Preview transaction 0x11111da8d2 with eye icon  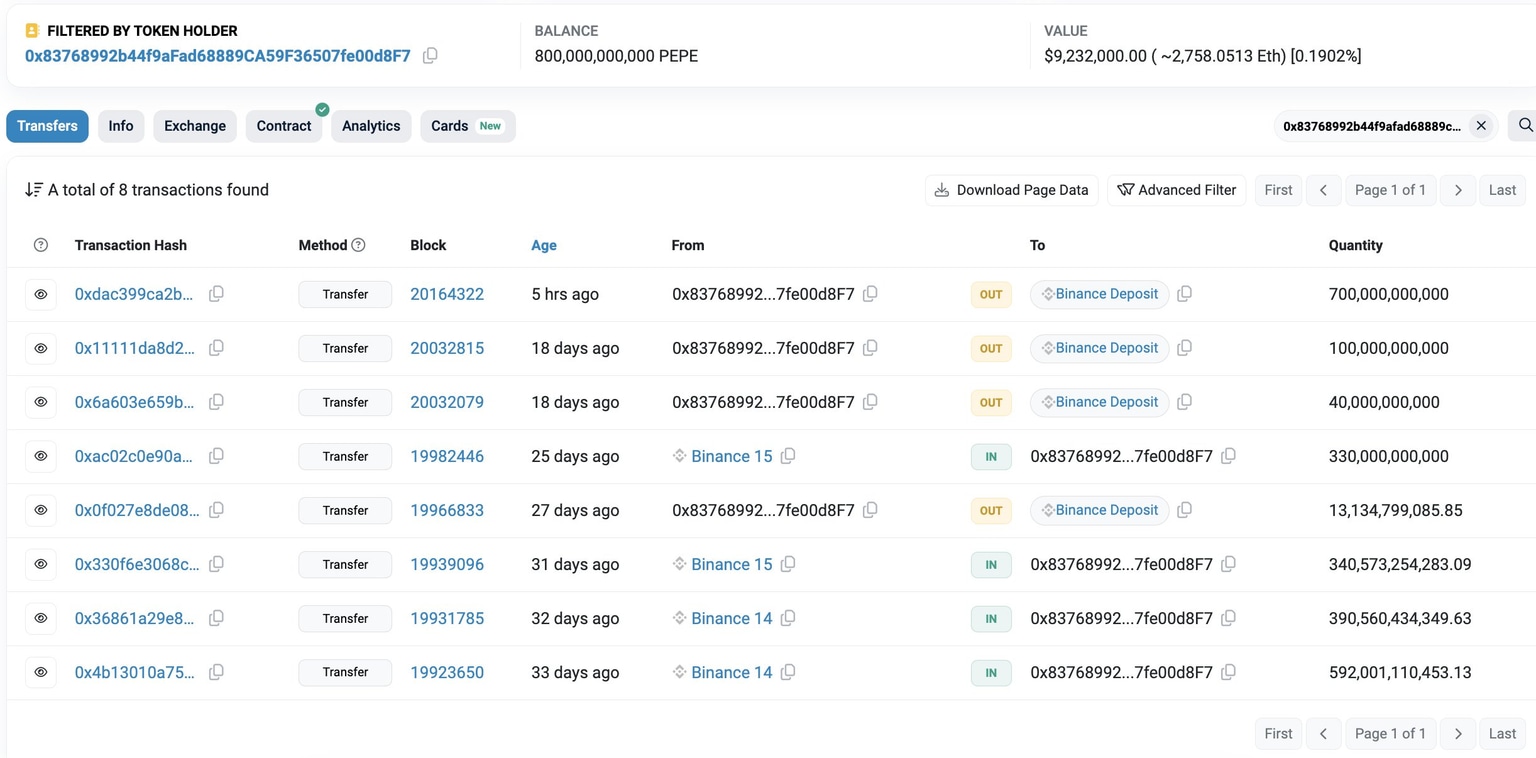coord(41,348)
